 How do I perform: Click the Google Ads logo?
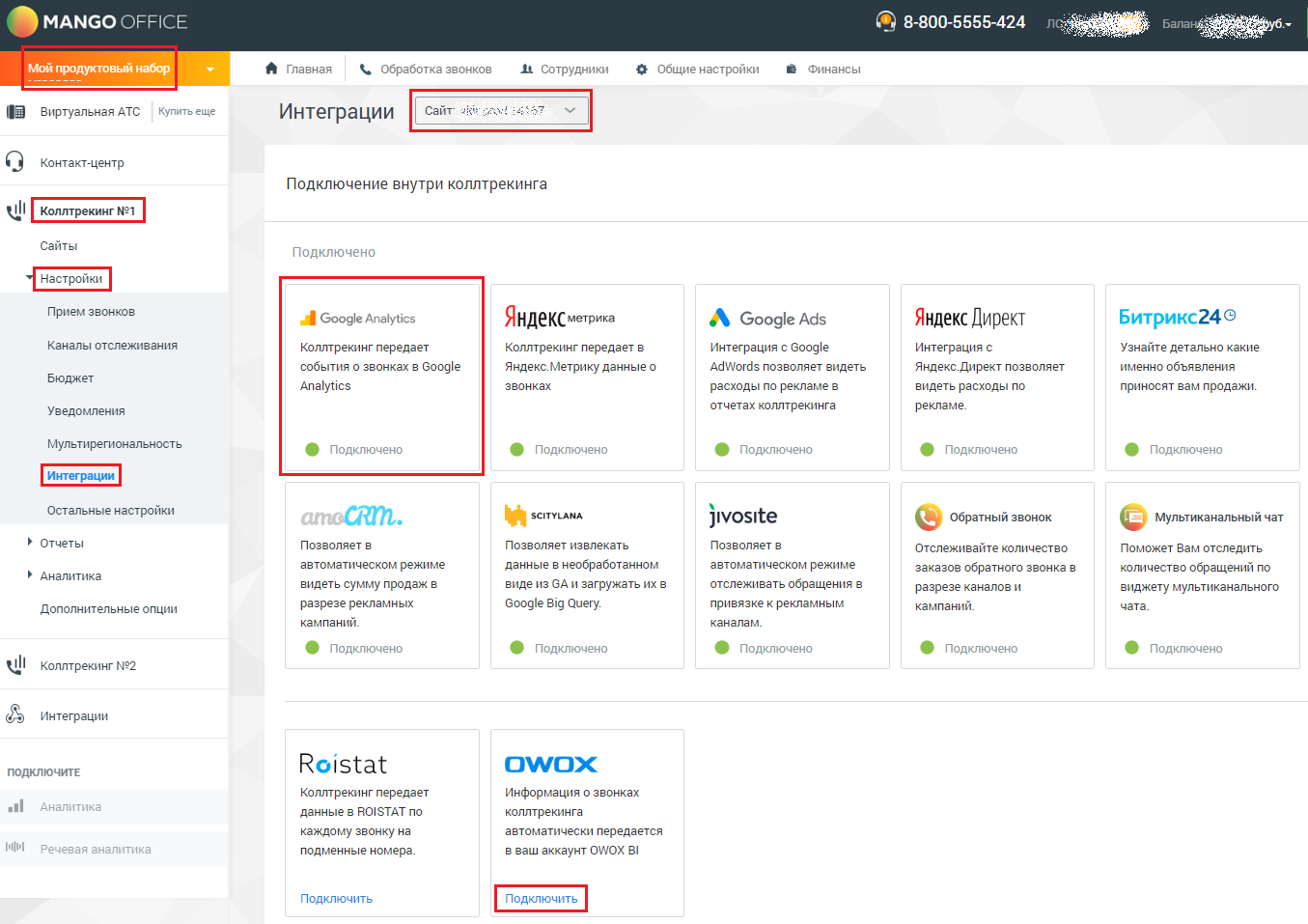pyautogui.click(x=767, y=319)
